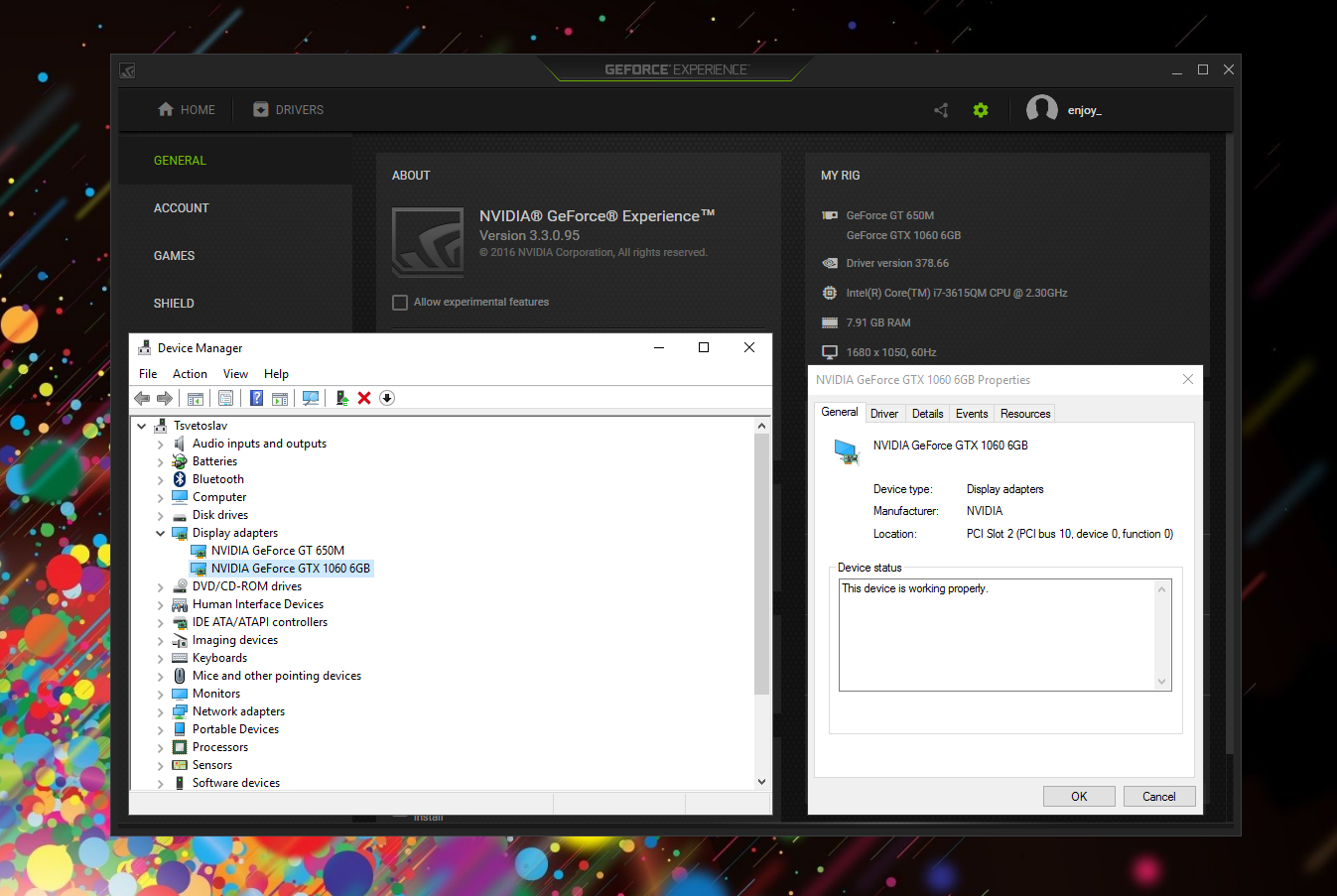Click Scan for hardware changes monitor icon
Screen dimensions: 1337x896
[x=311, y=398]
